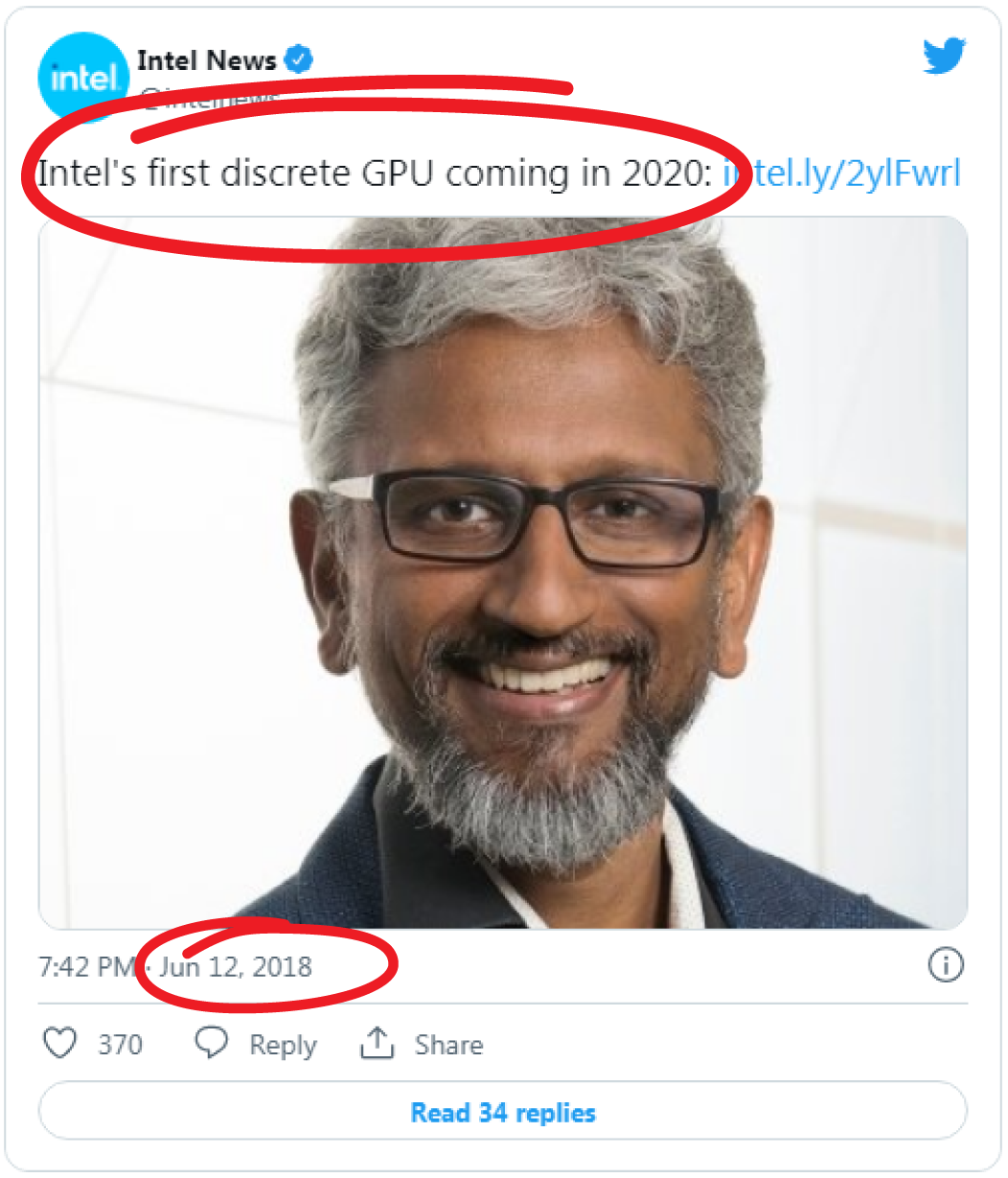Image resolution: width=1008 pixels, height=1178 pixels.
Task: Open the attached photo of the smiling man
Action: (x=503, y=575)
